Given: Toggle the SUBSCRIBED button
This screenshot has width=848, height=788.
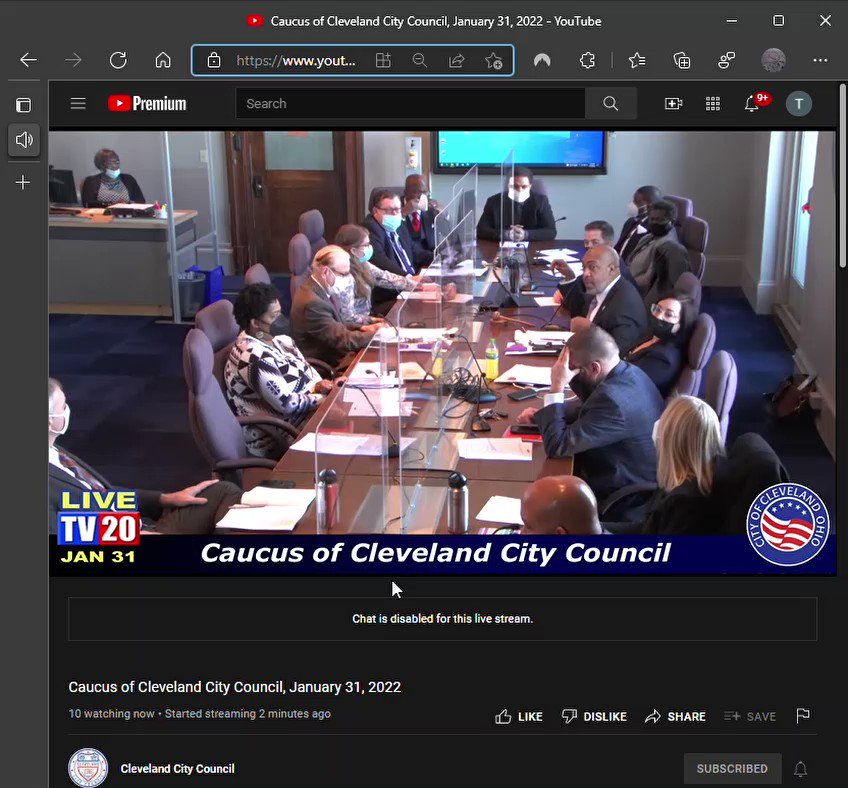Looking at the screenshot, I should point(732,769).
